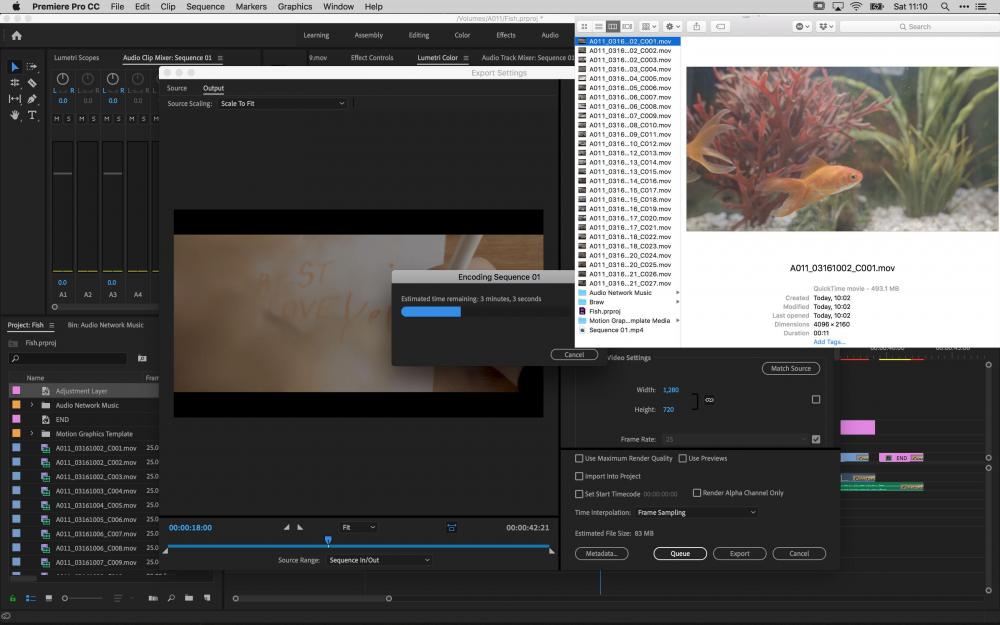Open the Source Scaling dropdown
1000x625 pixels.
283,104
